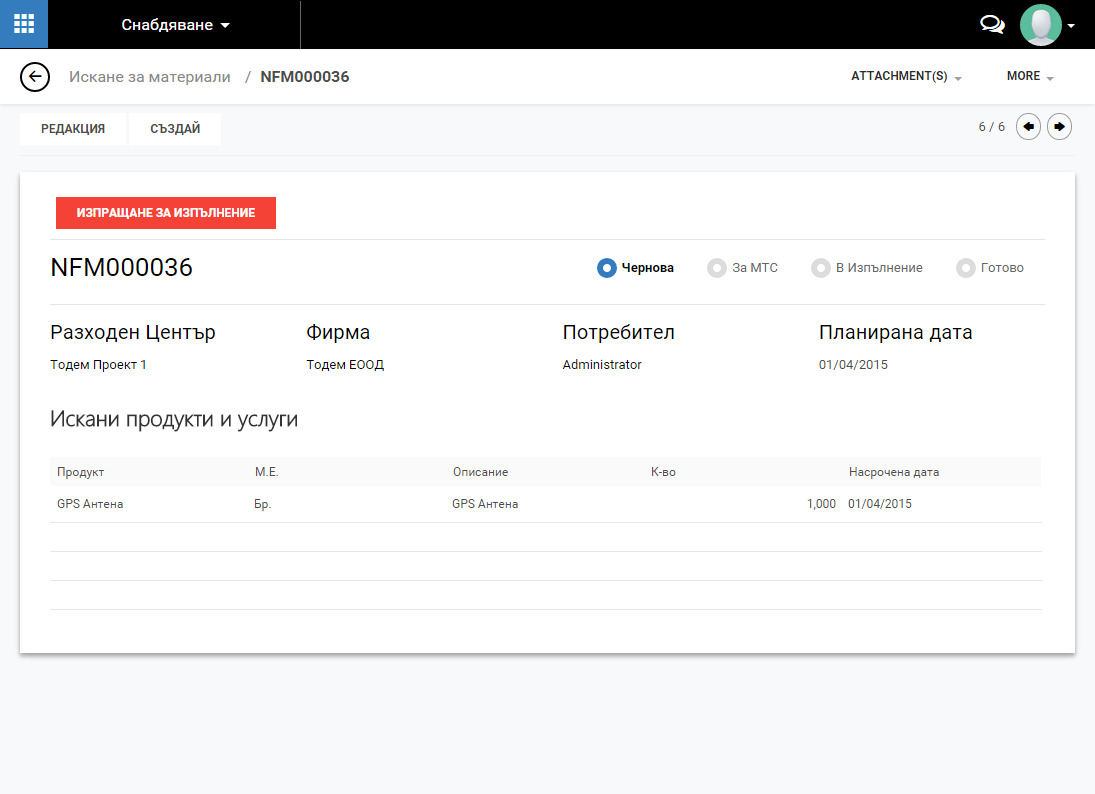Select the В Изпълнение status

(866, 268)
